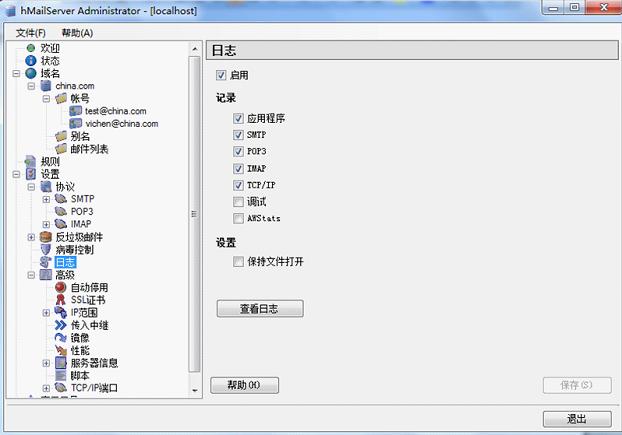
Task: Click the 脚本 scripts icon
Action: tap(61, 376)
